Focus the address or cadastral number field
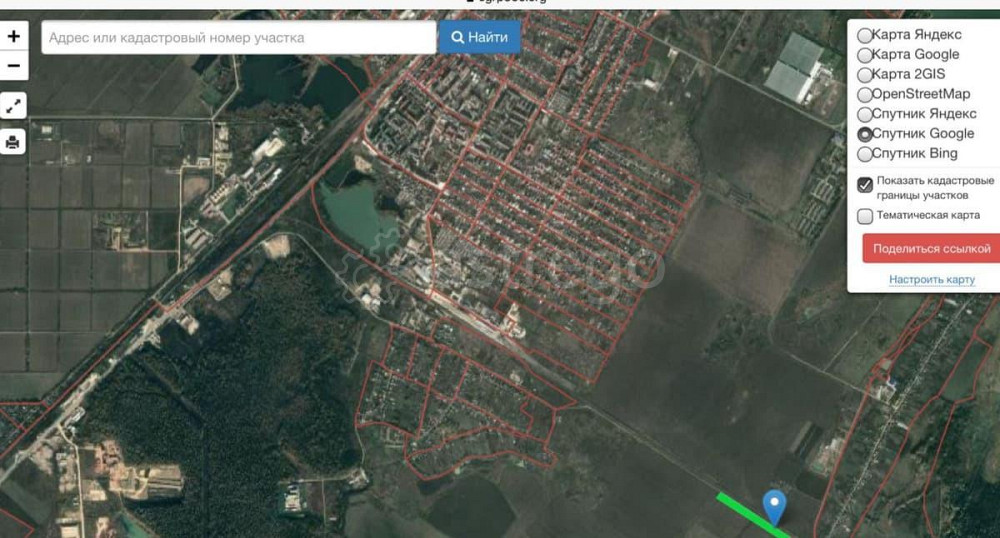The width and height of the screenshot is (1000, 538). [238, 38]
